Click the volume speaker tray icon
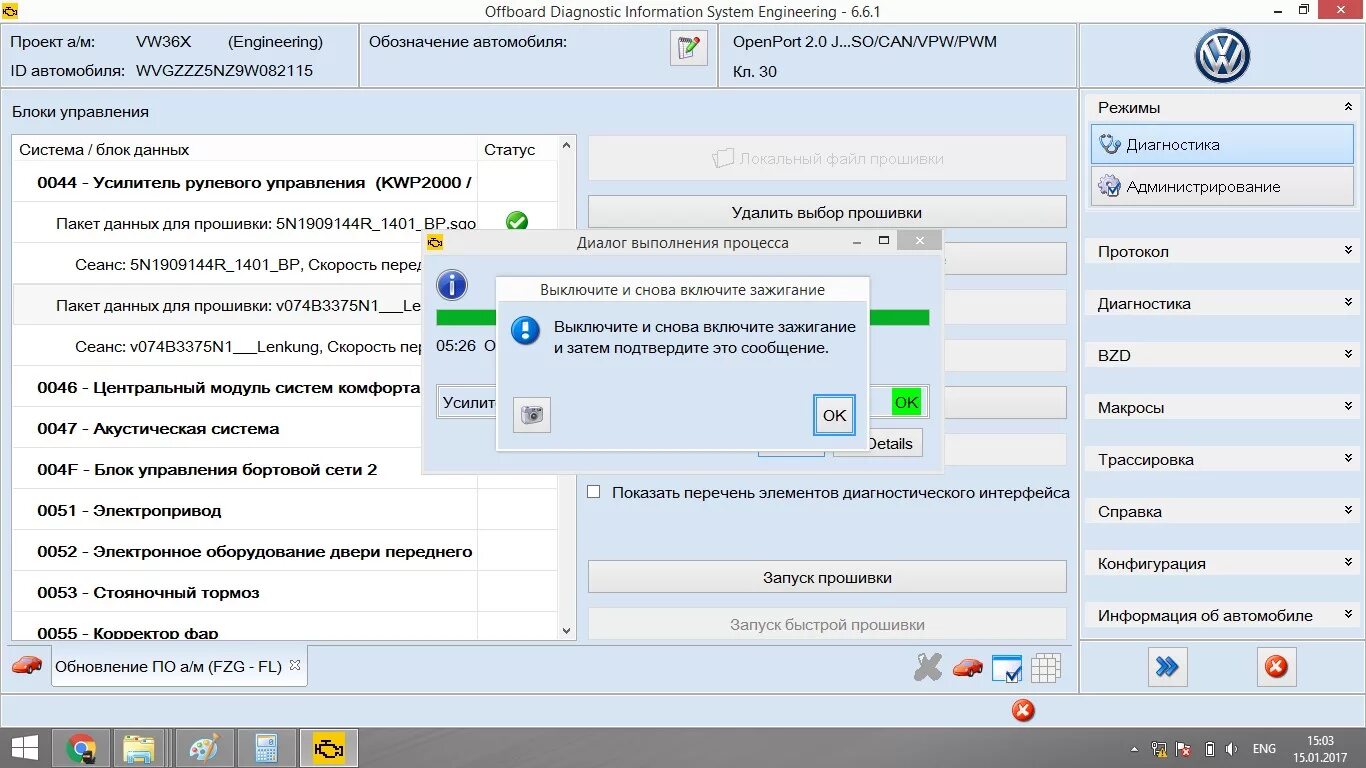This screenshot has width=1366, height=768. click(x=1233, y=749)
